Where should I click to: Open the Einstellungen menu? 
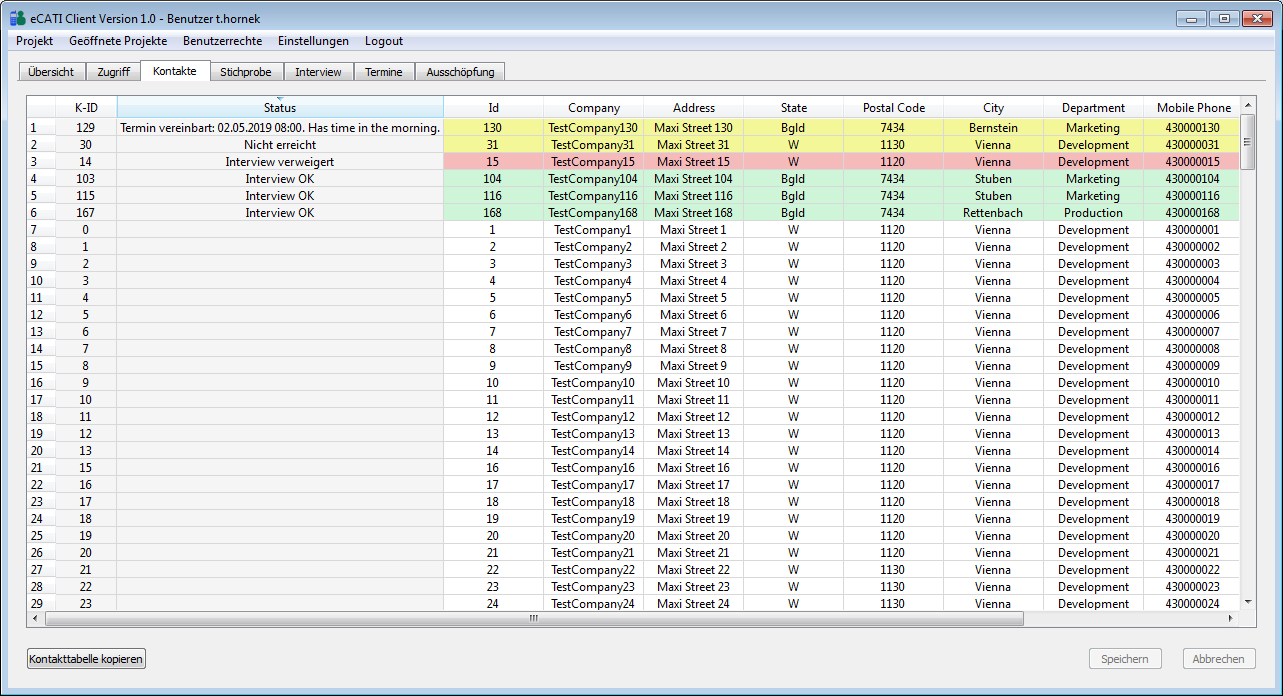(313, 41)
